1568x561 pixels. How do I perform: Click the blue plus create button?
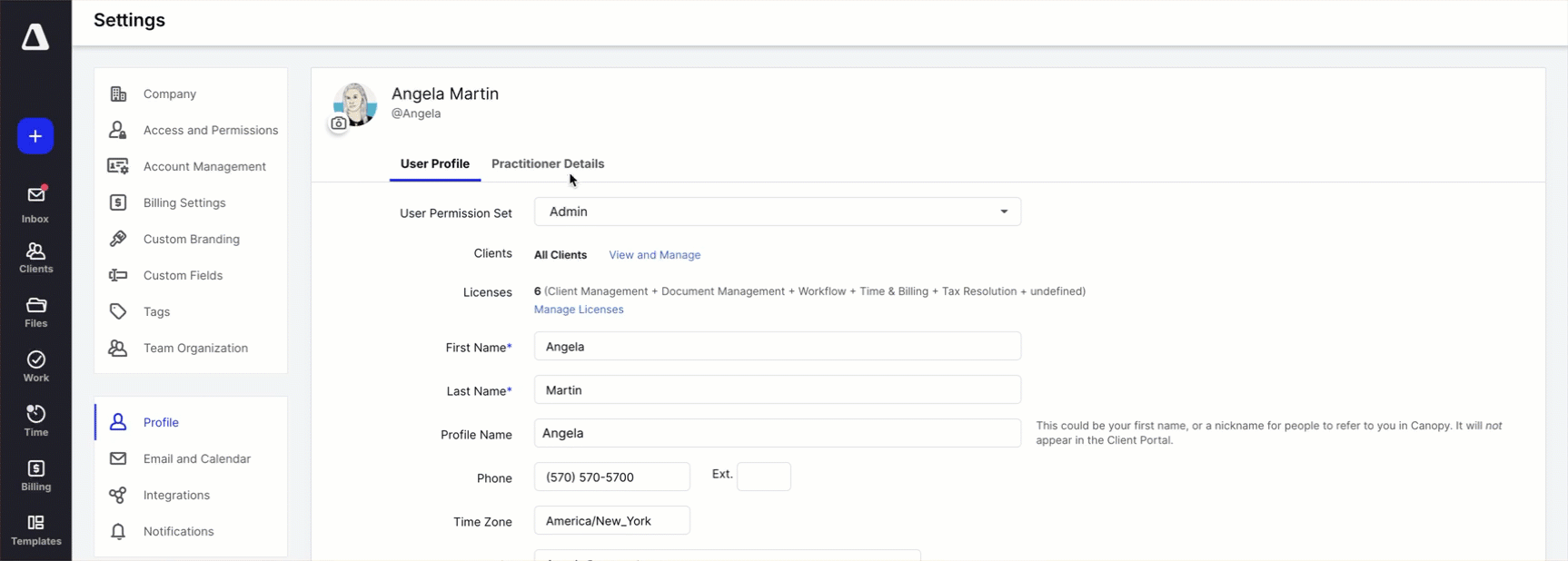point(35,136)
